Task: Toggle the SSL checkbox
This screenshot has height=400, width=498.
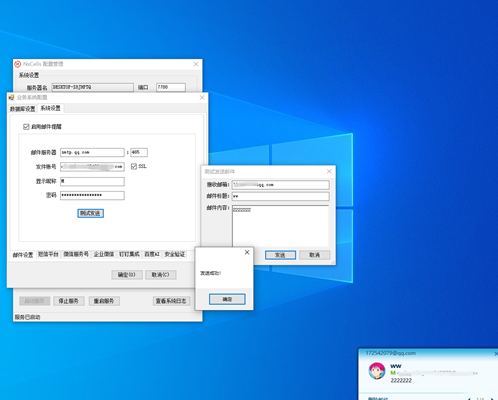Action: [134, 166]
